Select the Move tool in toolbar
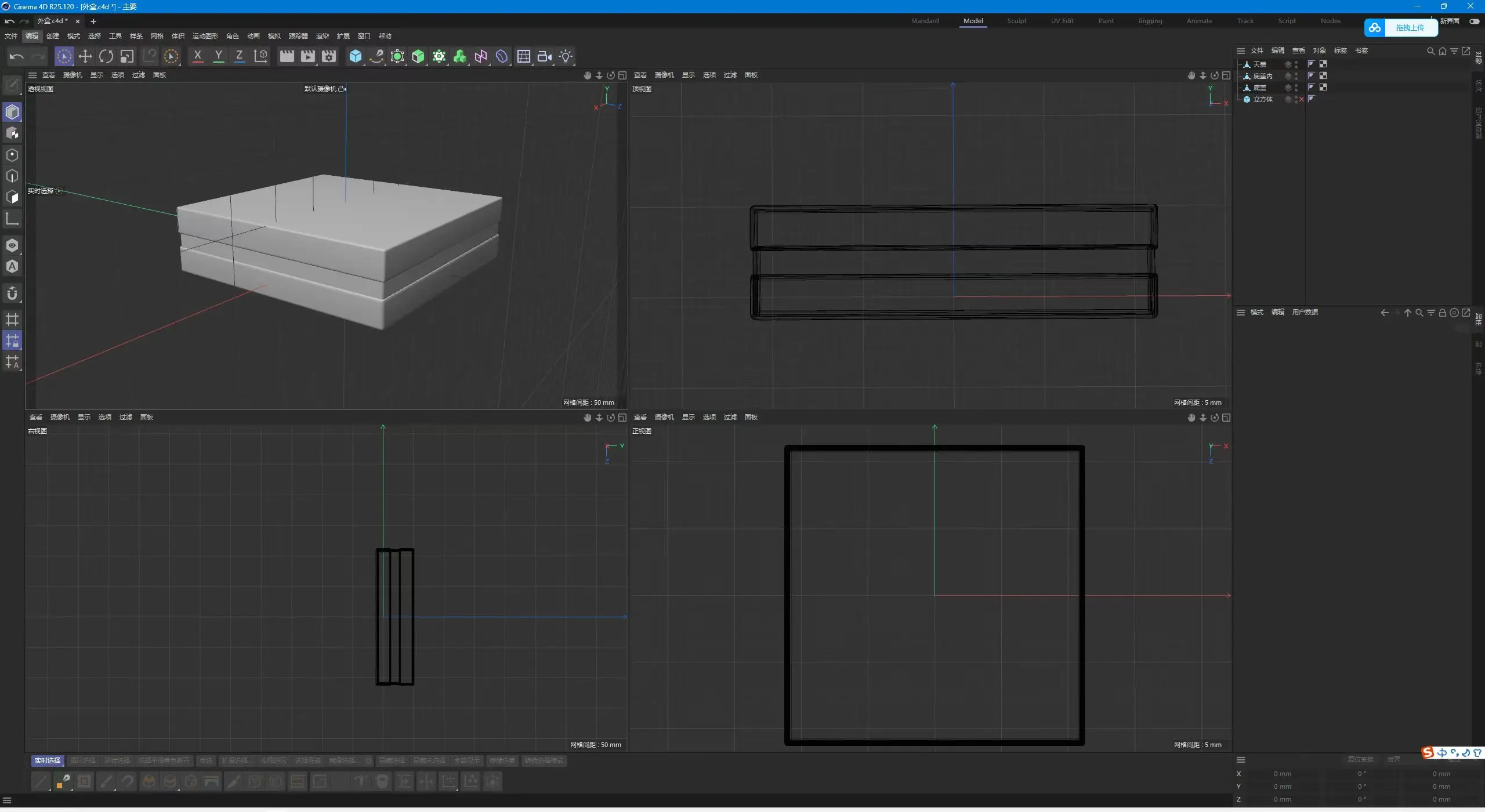Screen dimensions: 1485x812 [x=85, y=56]
